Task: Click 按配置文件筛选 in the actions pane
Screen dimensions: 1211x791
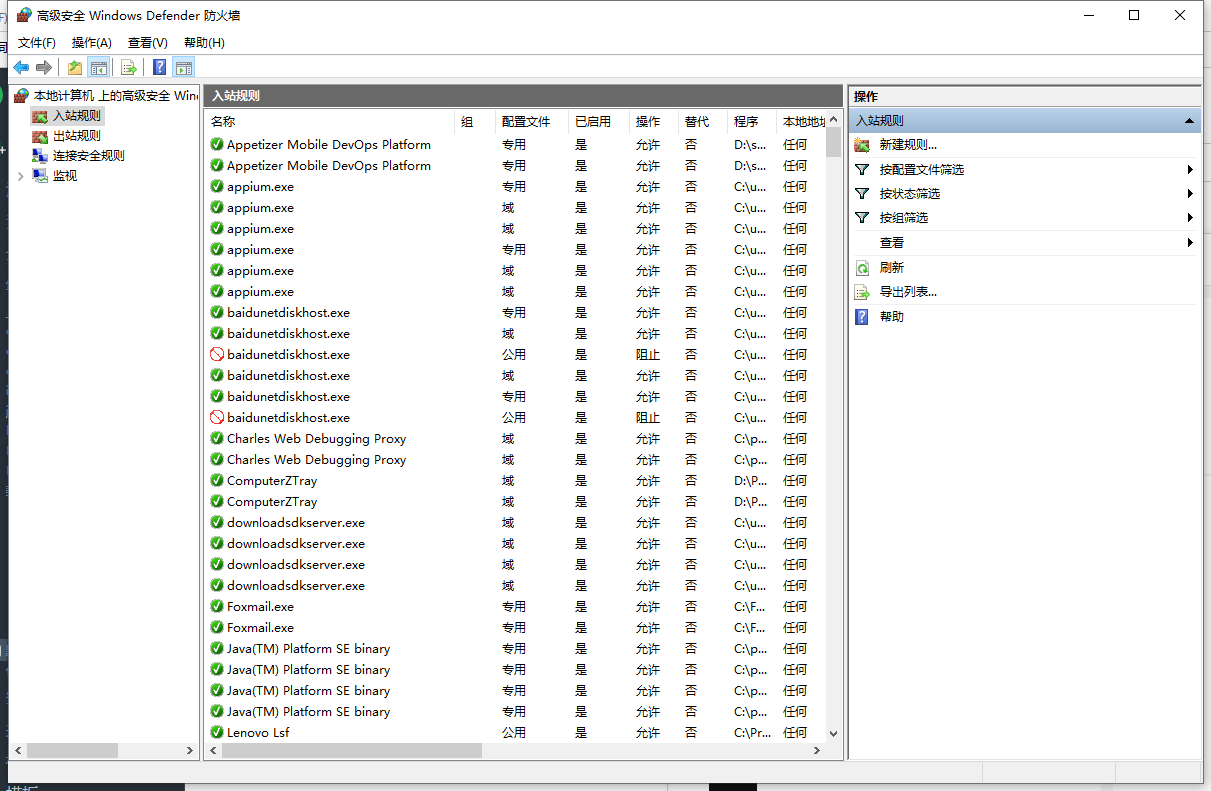Action: coord(922,170)
